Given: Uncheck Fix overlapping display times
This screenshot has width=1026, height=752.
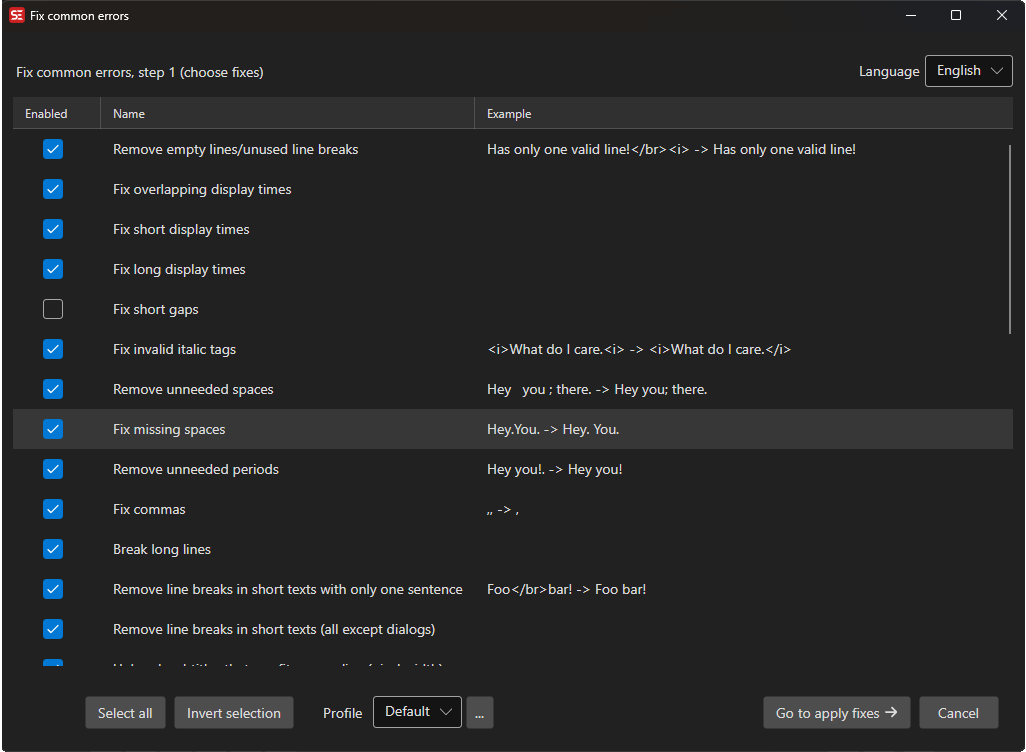Looking at the screenshot, I should click(x=52, y=189).
